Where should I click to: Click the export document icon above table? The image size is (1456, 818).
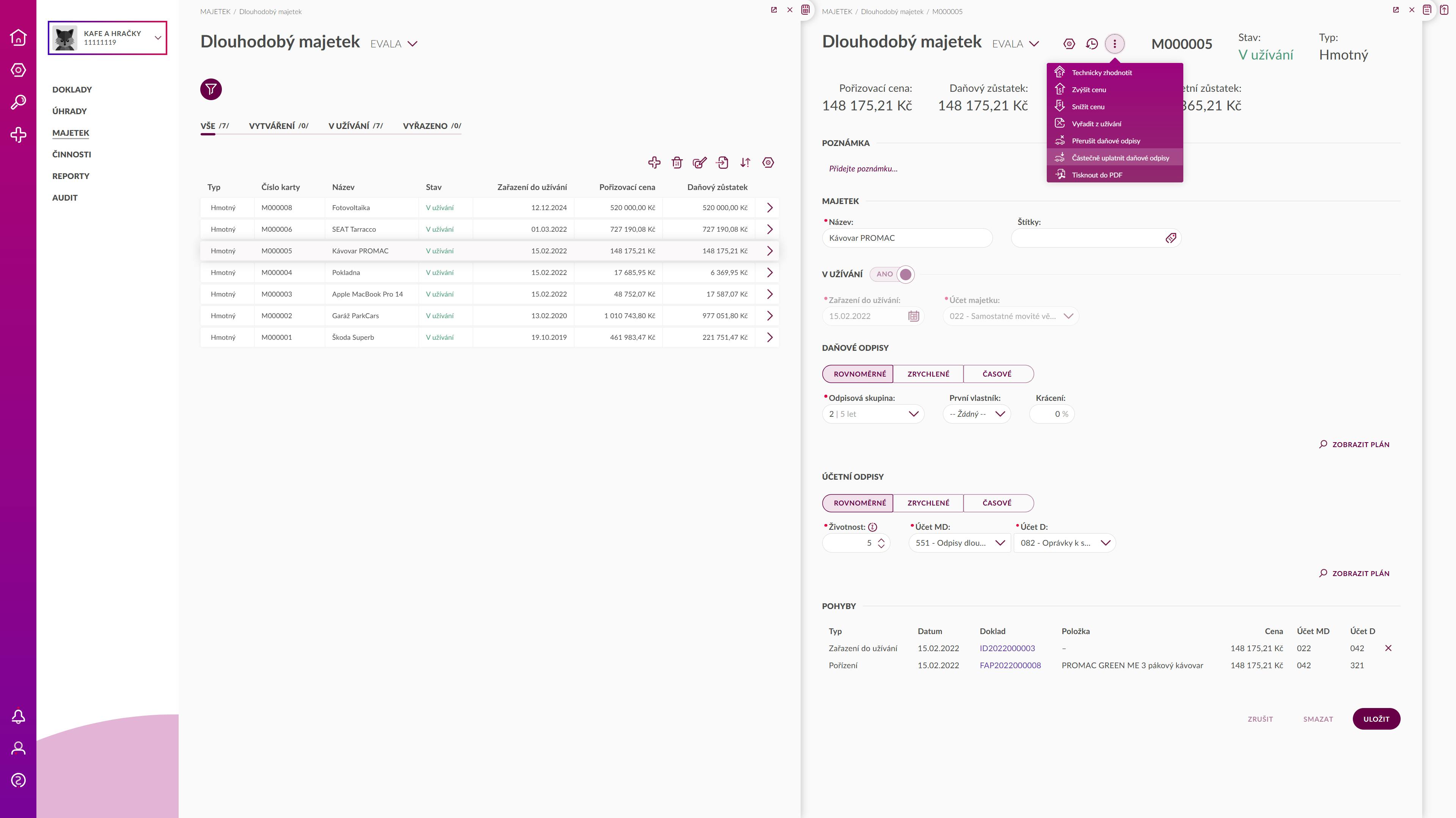pyautogui.click(x=723, y=163)
